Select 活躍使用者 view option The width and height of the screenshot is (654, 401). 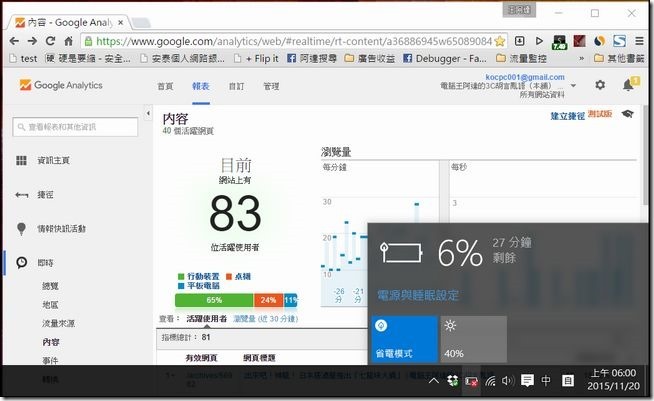[206, 319]
